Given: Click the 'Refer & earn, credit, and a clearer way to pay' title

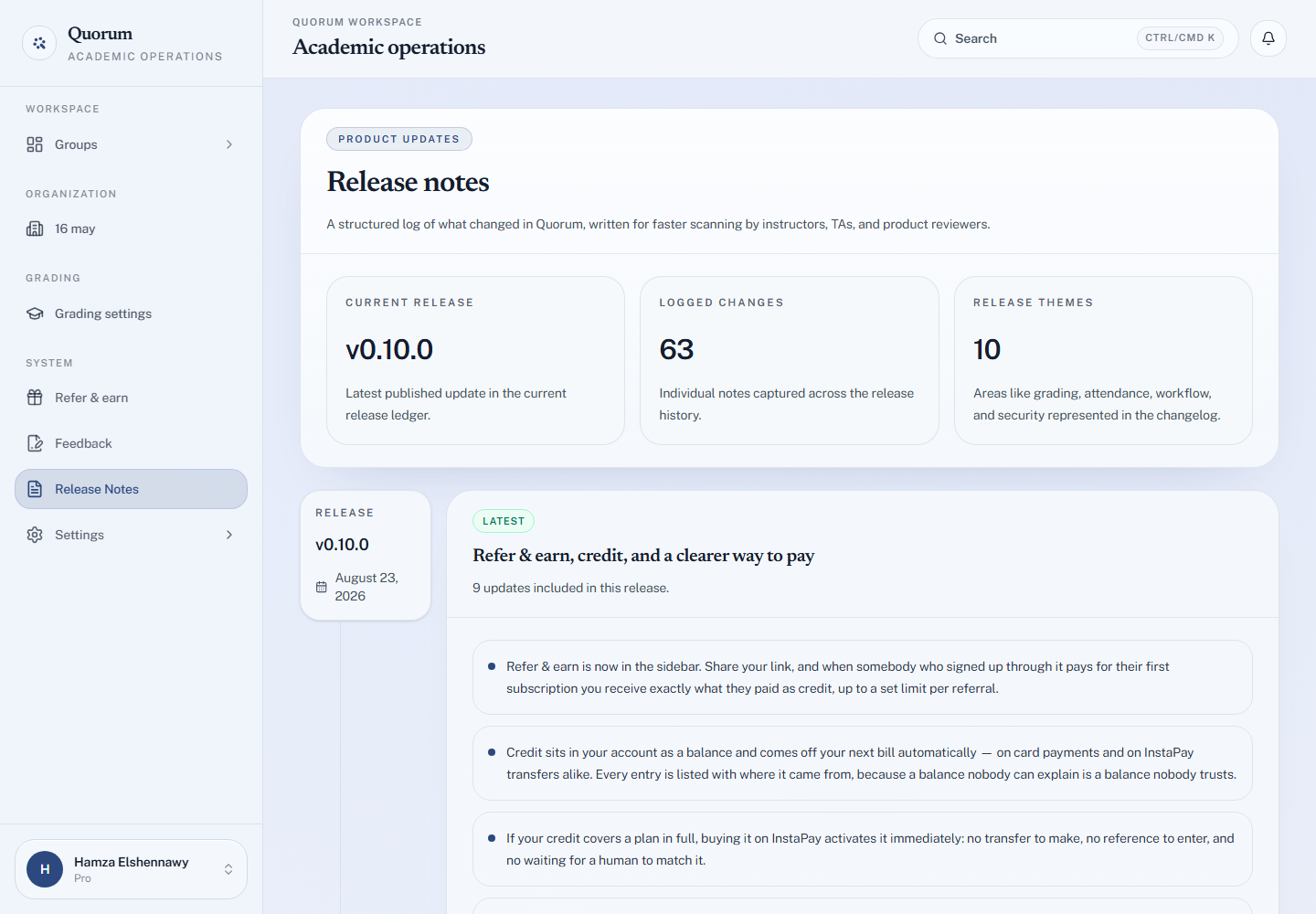Looking at the screenshot, I should pyautogui.click(x=643, y=556).
